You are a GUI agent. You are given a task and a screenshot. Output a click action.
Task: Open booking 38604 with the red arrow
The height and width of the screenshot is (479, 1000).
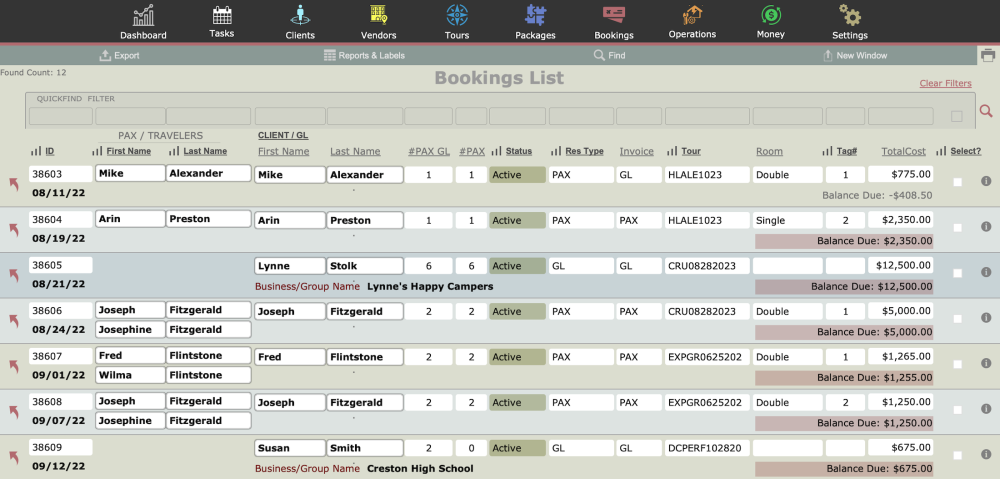coord(13,230)
